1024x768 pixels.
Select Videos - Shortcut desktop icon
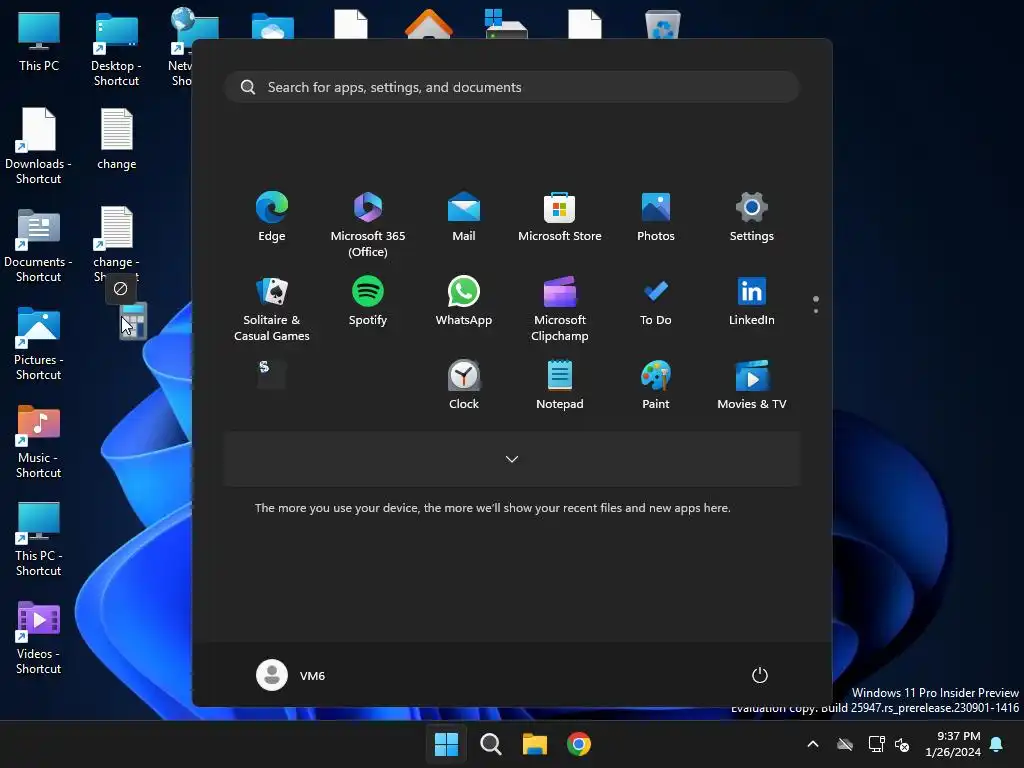[x=39, y=637]
